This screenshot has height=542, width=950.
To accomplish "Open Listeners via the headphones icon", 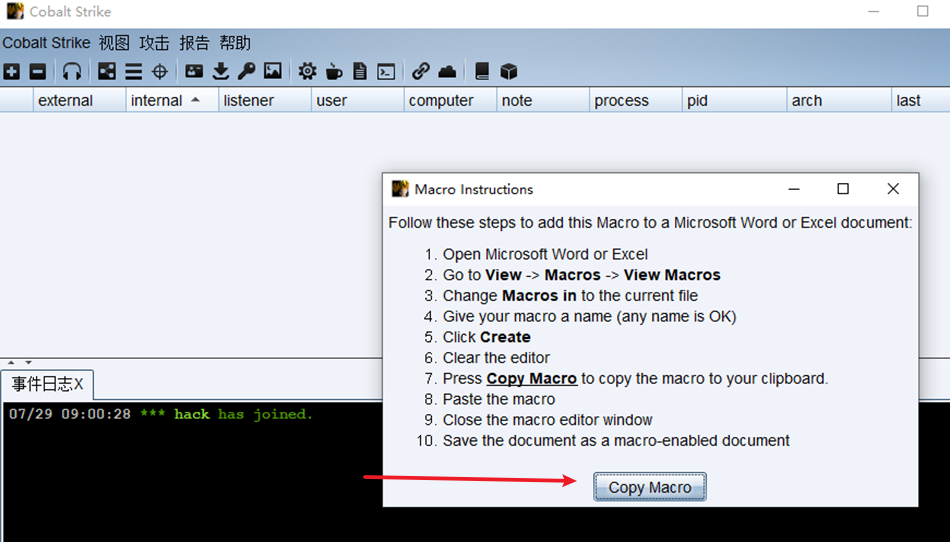I will click(x=71, y=71).
